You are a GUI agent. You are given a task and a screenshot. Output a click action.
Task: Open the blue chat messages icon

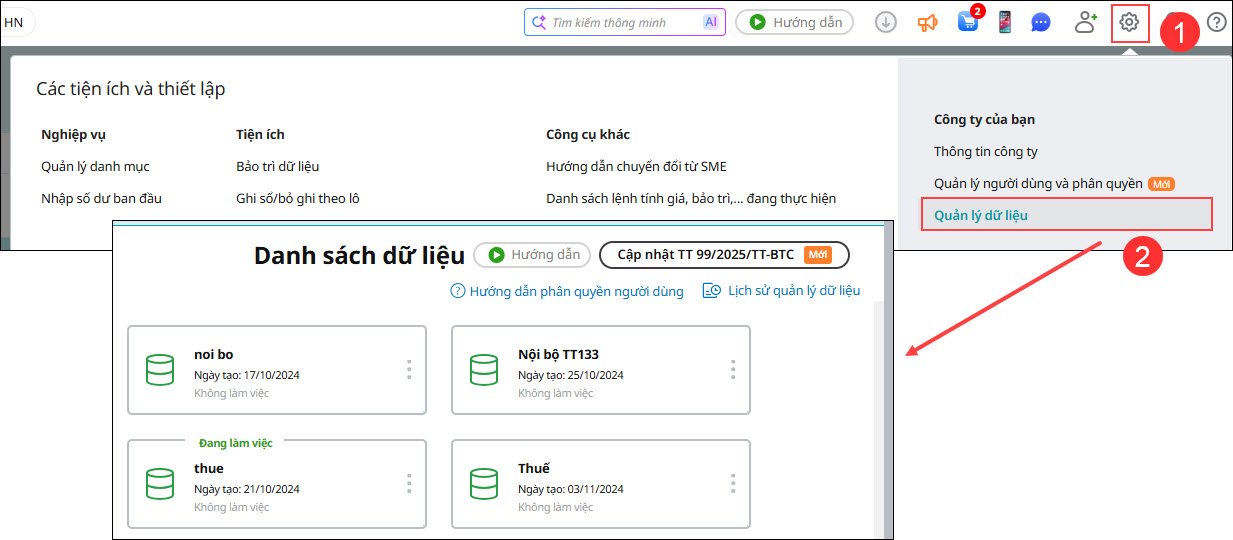point(1041,22)
